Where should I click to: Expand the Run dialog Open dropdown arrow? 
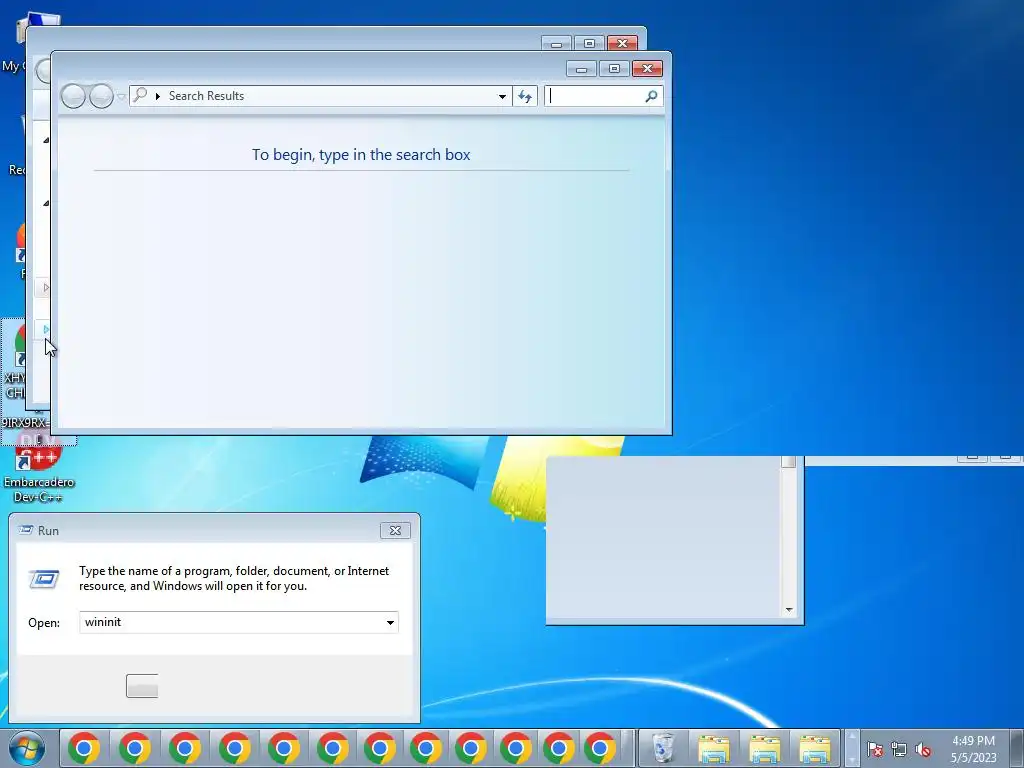coord(390,622)
